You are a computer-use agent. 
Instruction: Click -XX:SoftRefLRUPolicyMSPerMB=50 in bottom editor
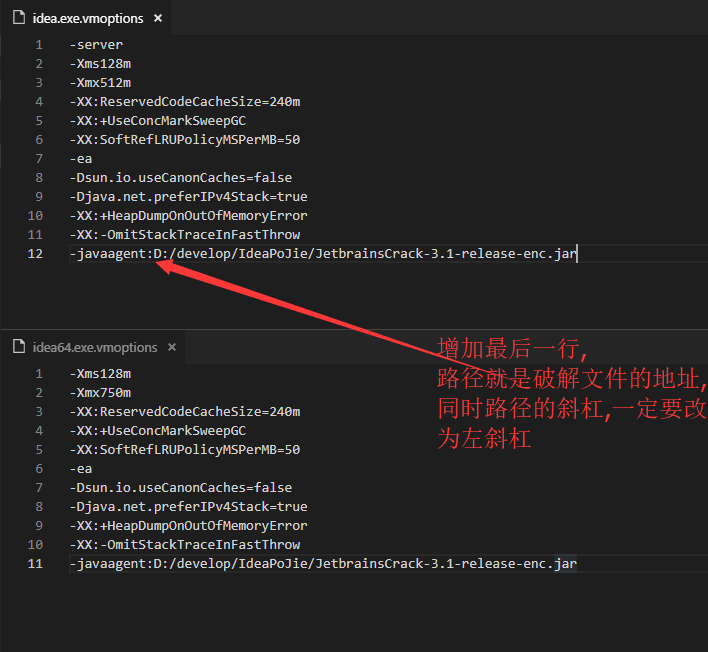point(185,450)
